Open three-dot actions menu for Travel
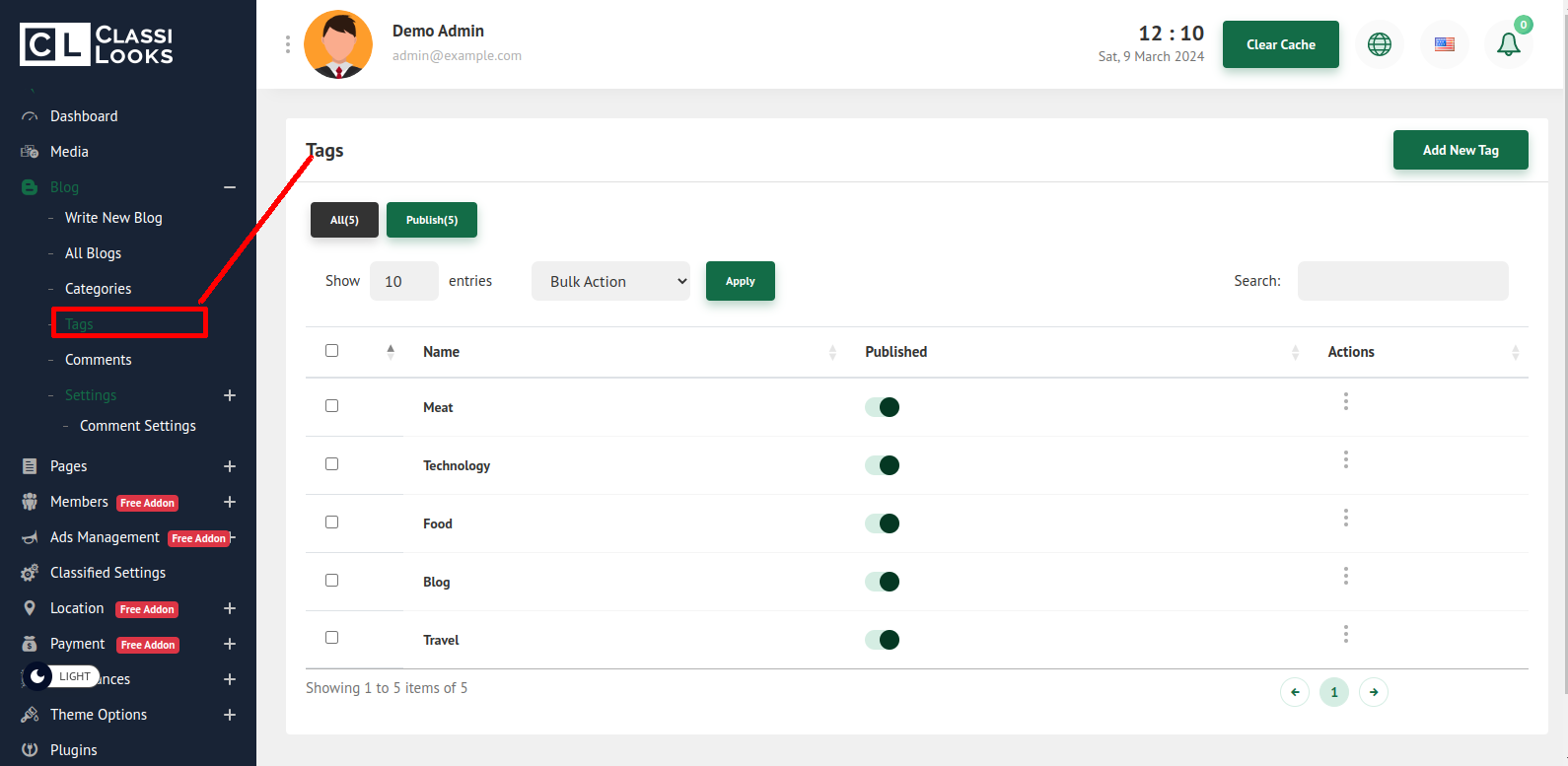1568x766 pixels. click(x=1345, y=635)
